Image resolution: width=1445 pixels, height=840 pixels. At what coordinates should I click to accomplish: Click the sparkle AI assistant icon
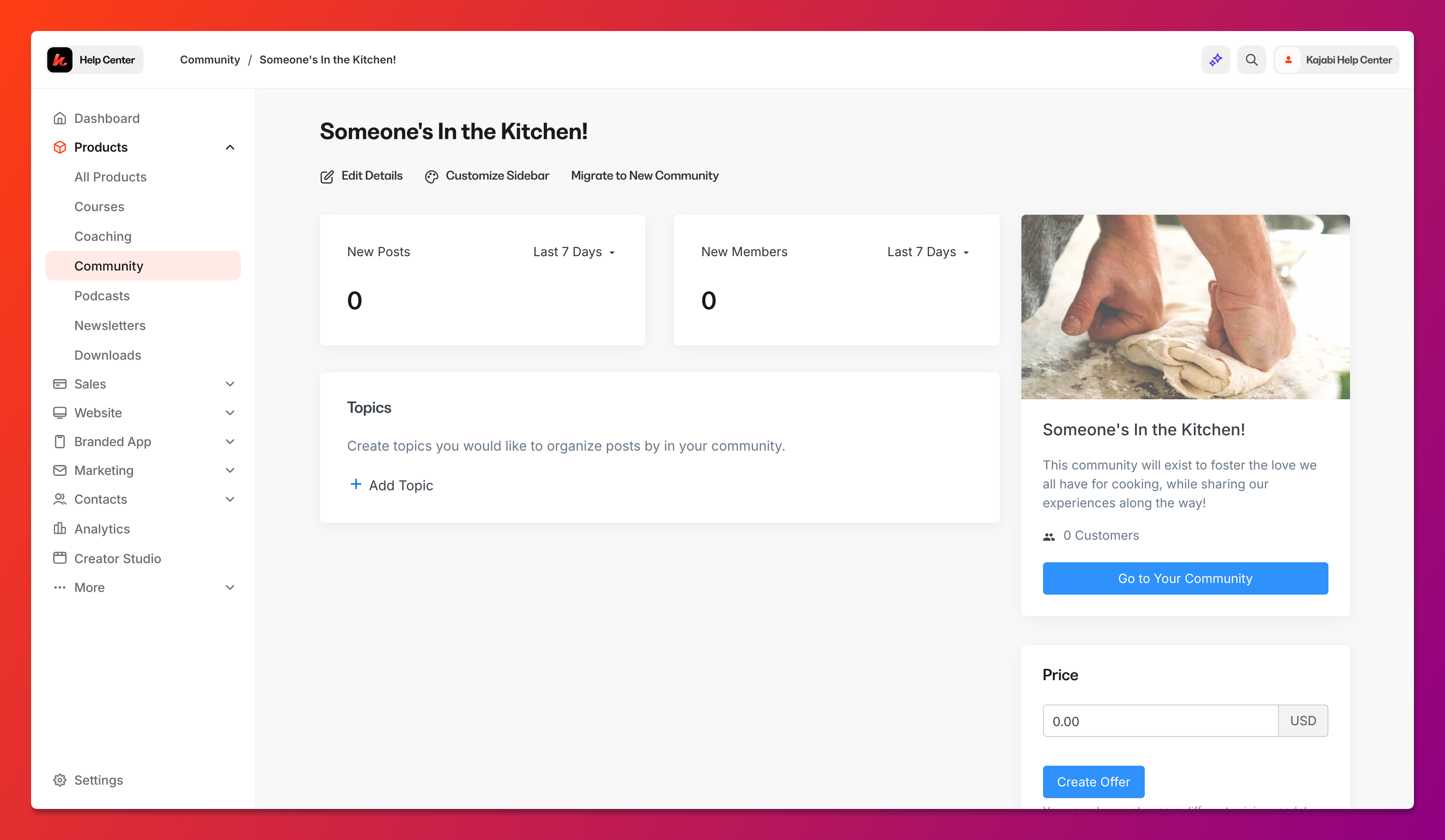[1215, 59]
